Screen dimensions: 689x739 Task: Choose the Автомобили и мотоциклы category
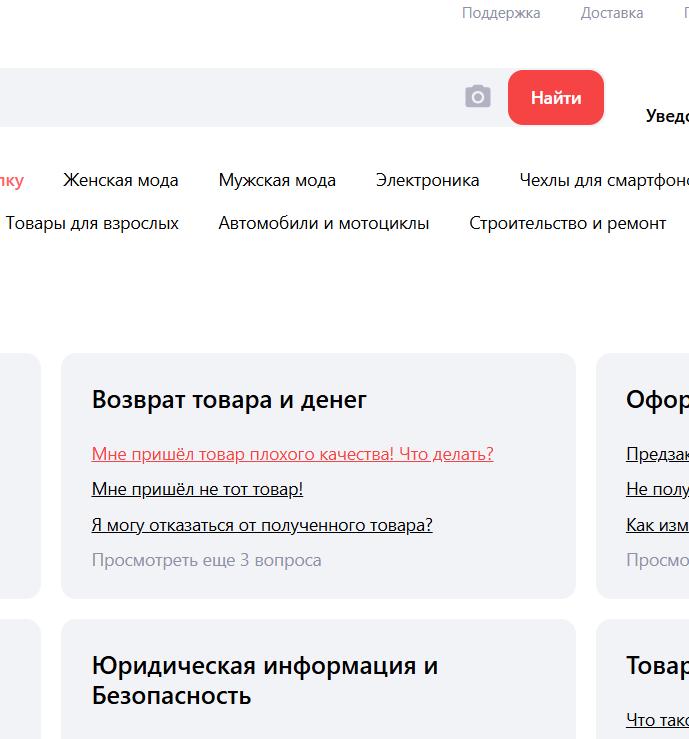point(324,223)
